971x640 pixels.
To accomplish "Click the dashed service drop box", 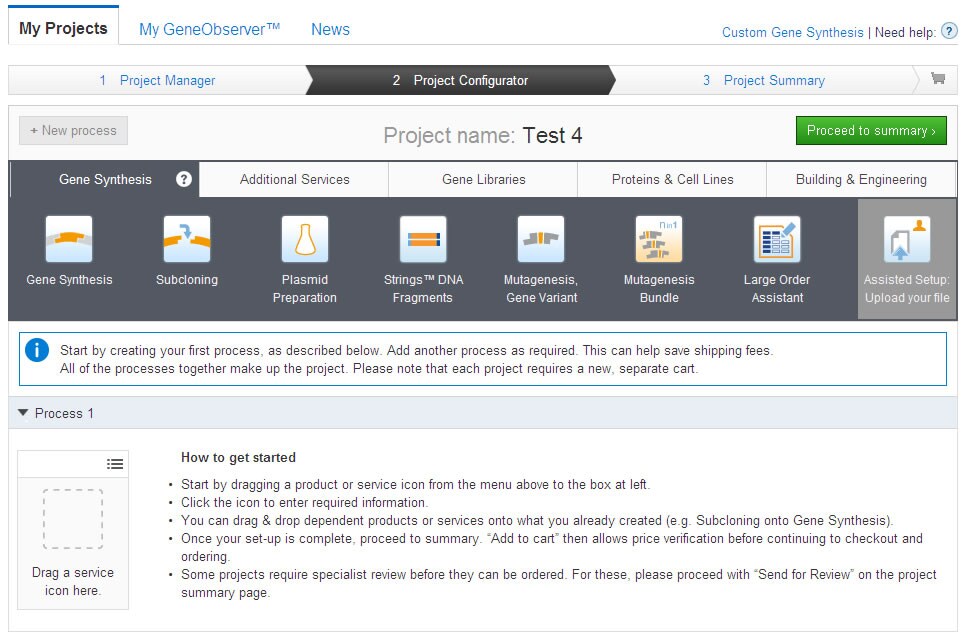I will [73, 518].
